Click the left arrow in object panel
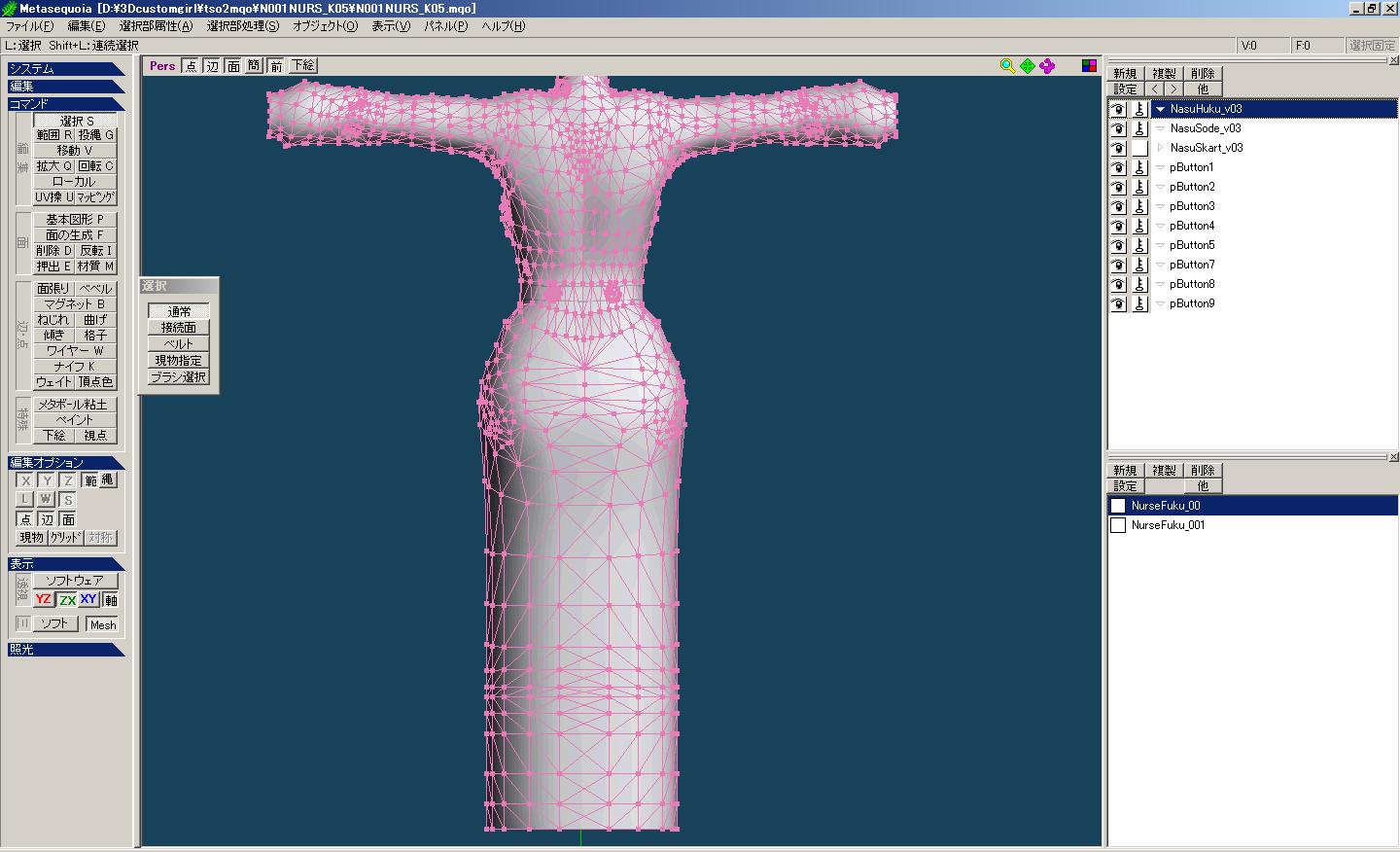 pyautogui.click(x=1155, y=89)
